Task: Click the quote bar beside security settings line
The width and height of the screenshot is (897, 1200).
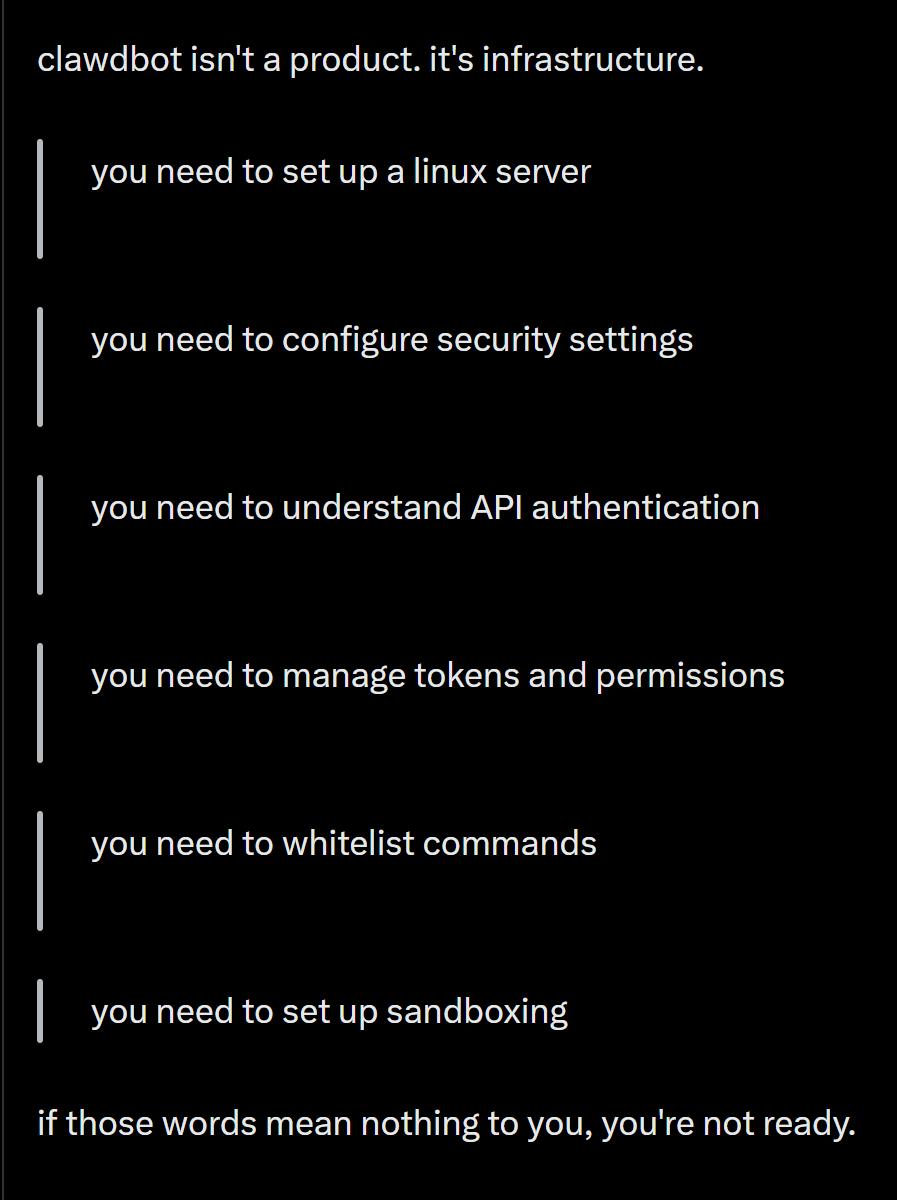Action: pos(40,366)
